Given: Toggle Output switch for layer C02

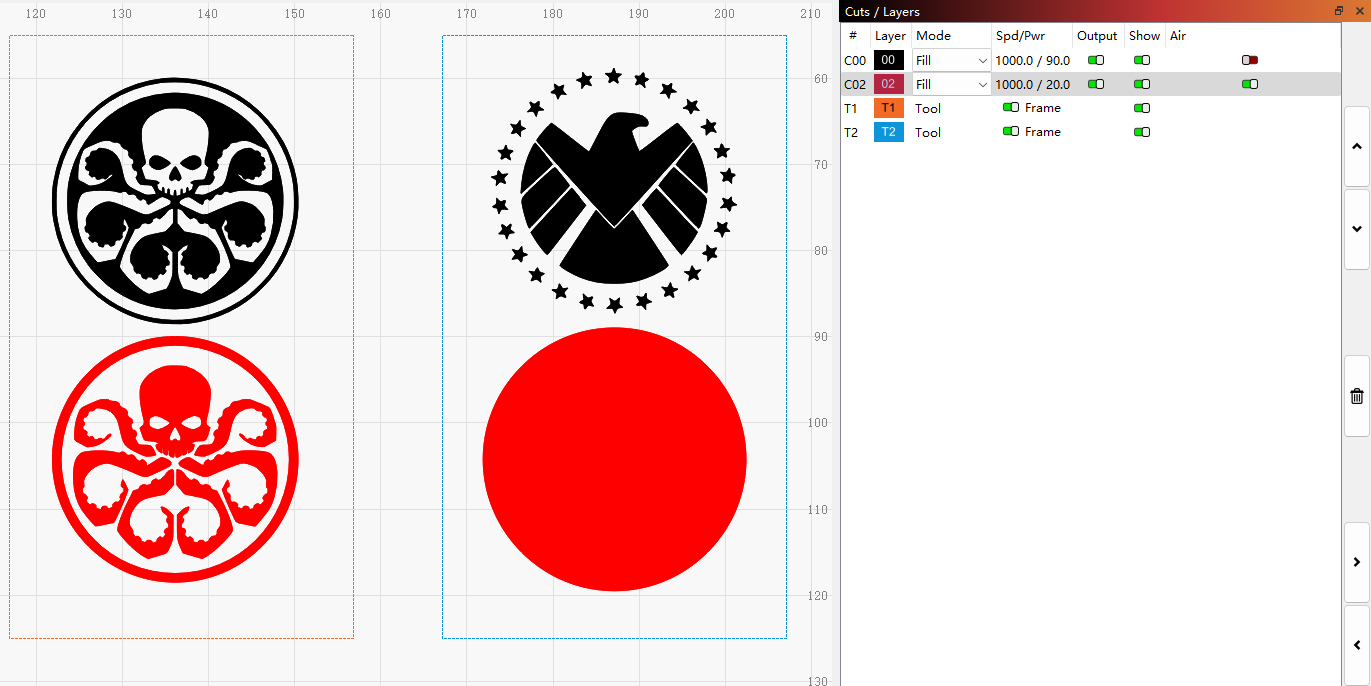Looking at the screenshot, I should point(1096,84).
